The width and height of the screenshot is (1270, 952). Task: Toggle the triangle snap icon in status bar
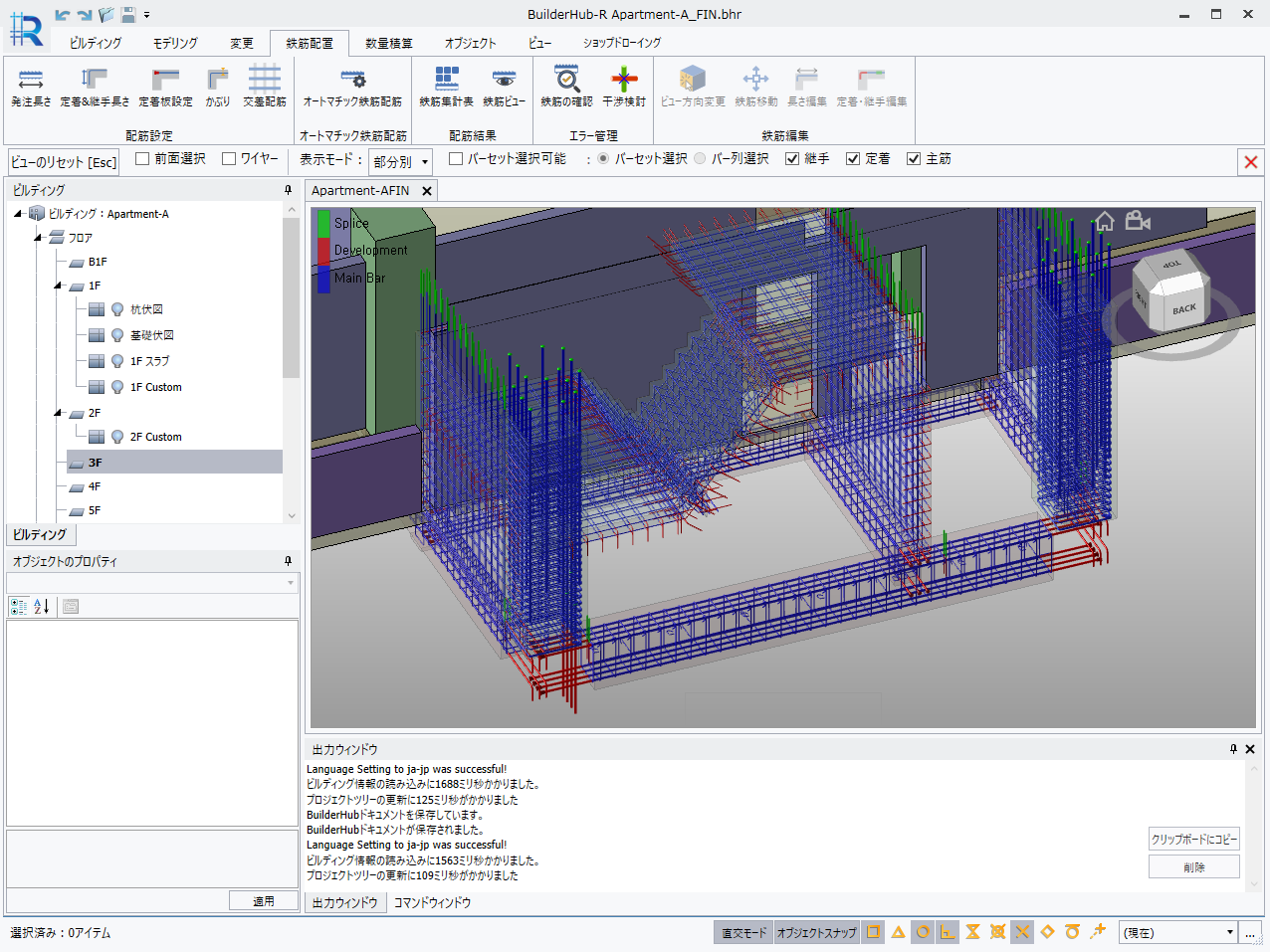(x=898, y=932)
